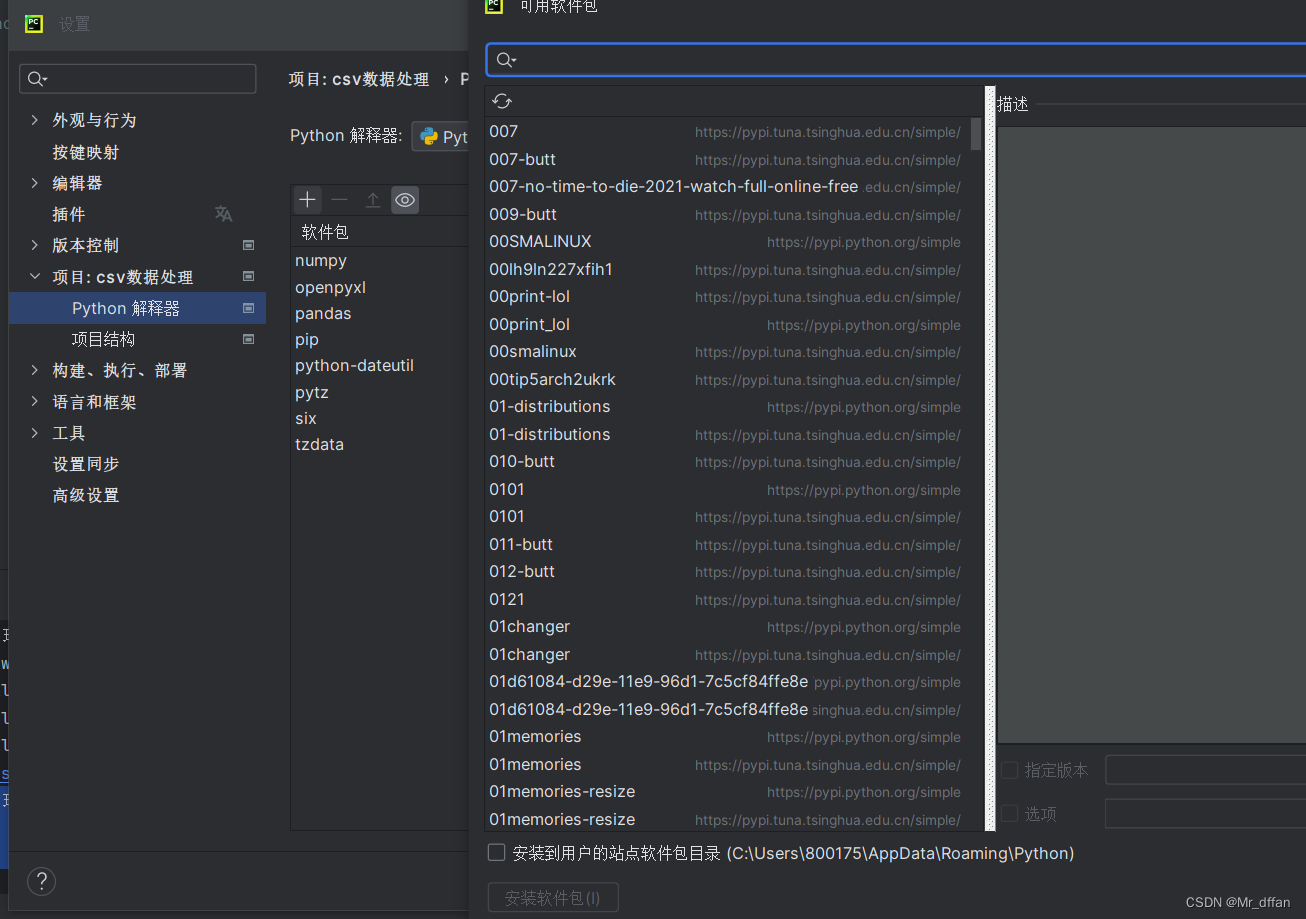1306x919 pixels.
Task: Click the help question mark icon
Action: coord(41,881)
